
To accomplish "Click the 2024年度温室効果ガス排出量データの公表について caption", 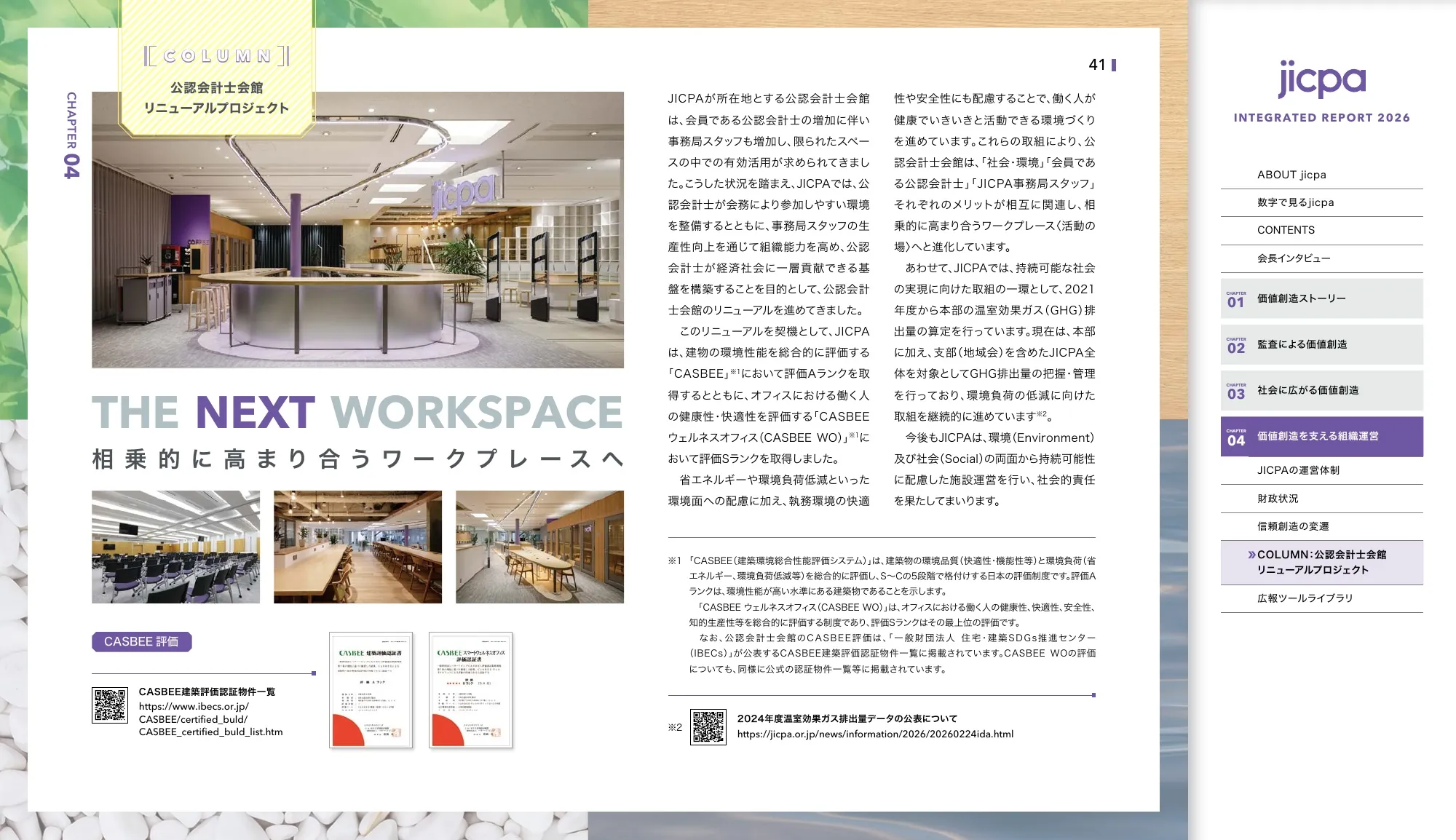I will point(847,718).
